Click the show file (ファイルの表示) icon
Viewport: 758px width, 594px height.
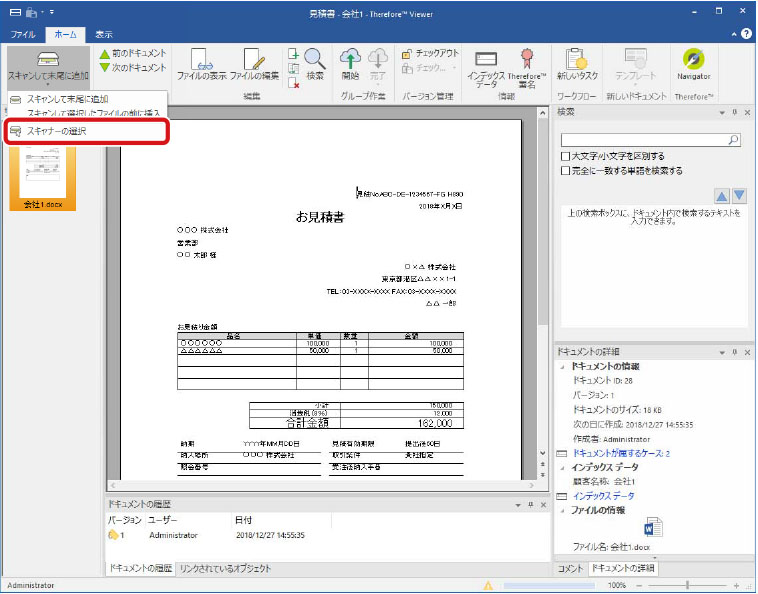tap(200, 63)
